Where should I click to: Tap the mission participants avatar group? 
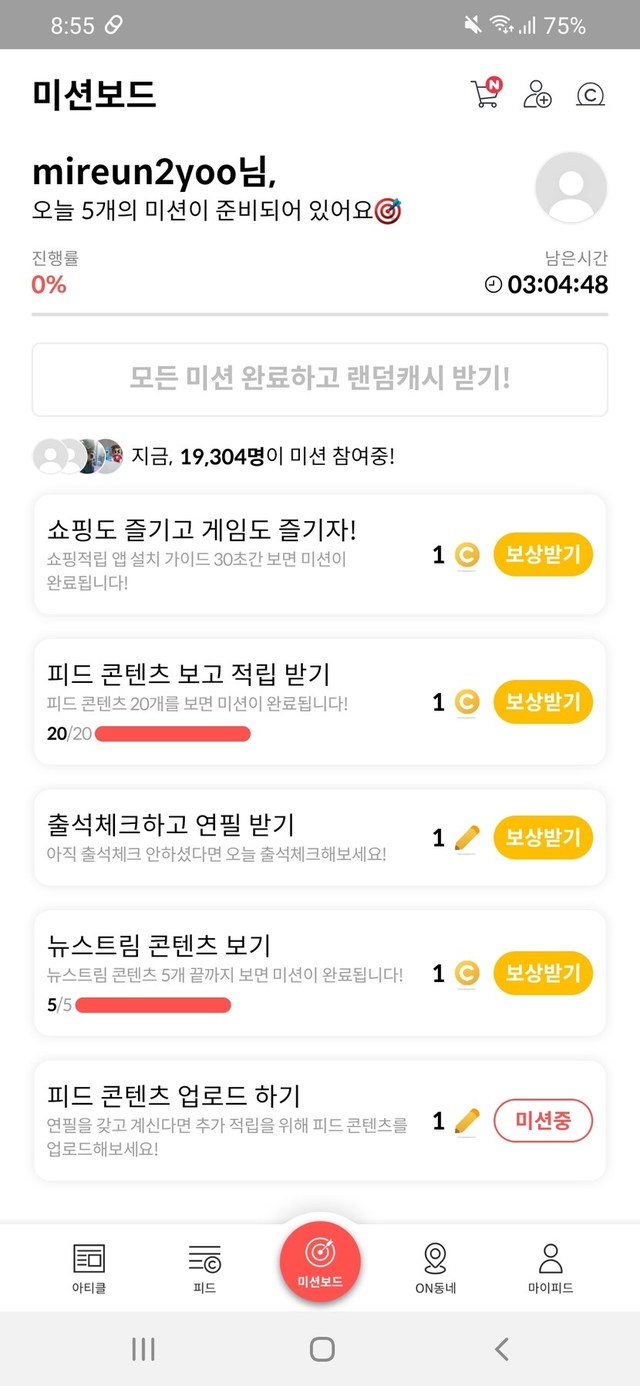tap(77, 456)
